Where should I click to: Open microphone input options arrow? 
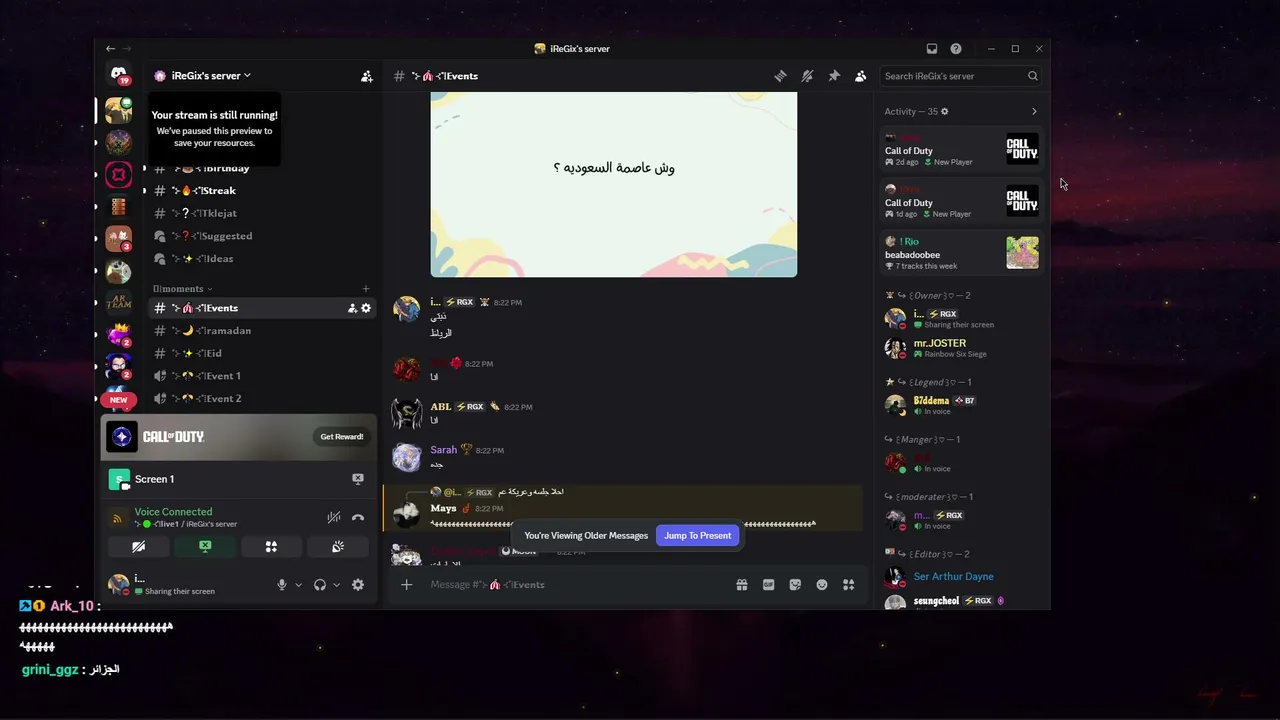coord(298,585)
